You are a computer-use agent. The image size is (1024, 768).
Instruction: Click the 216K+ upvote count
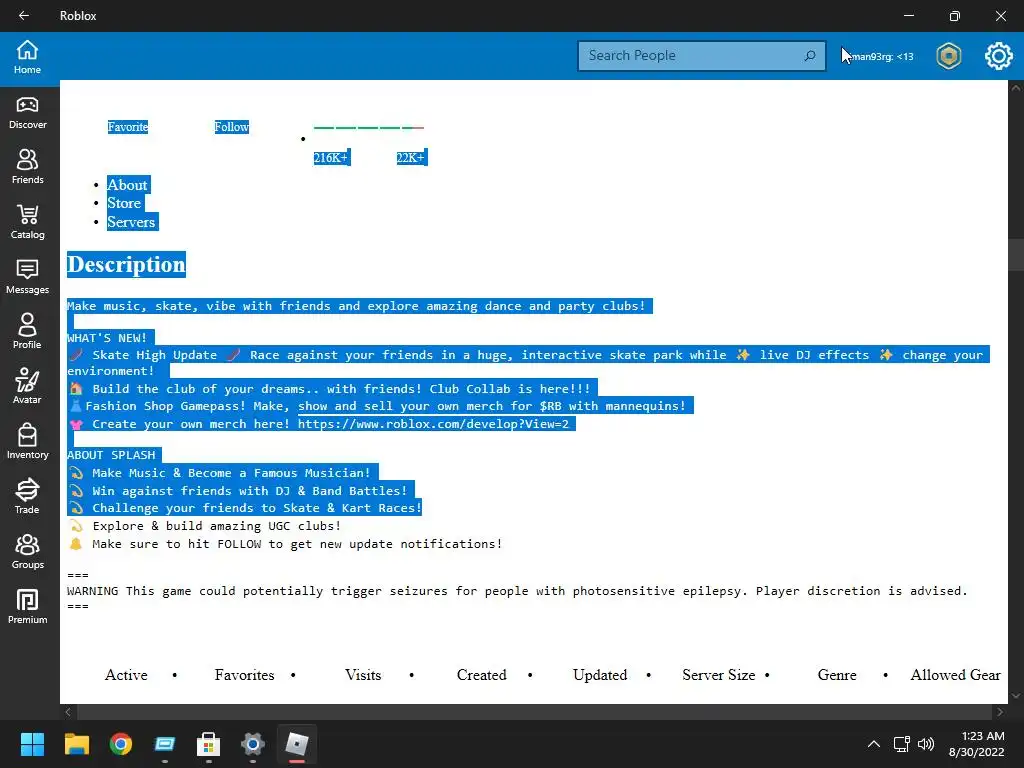331,157
